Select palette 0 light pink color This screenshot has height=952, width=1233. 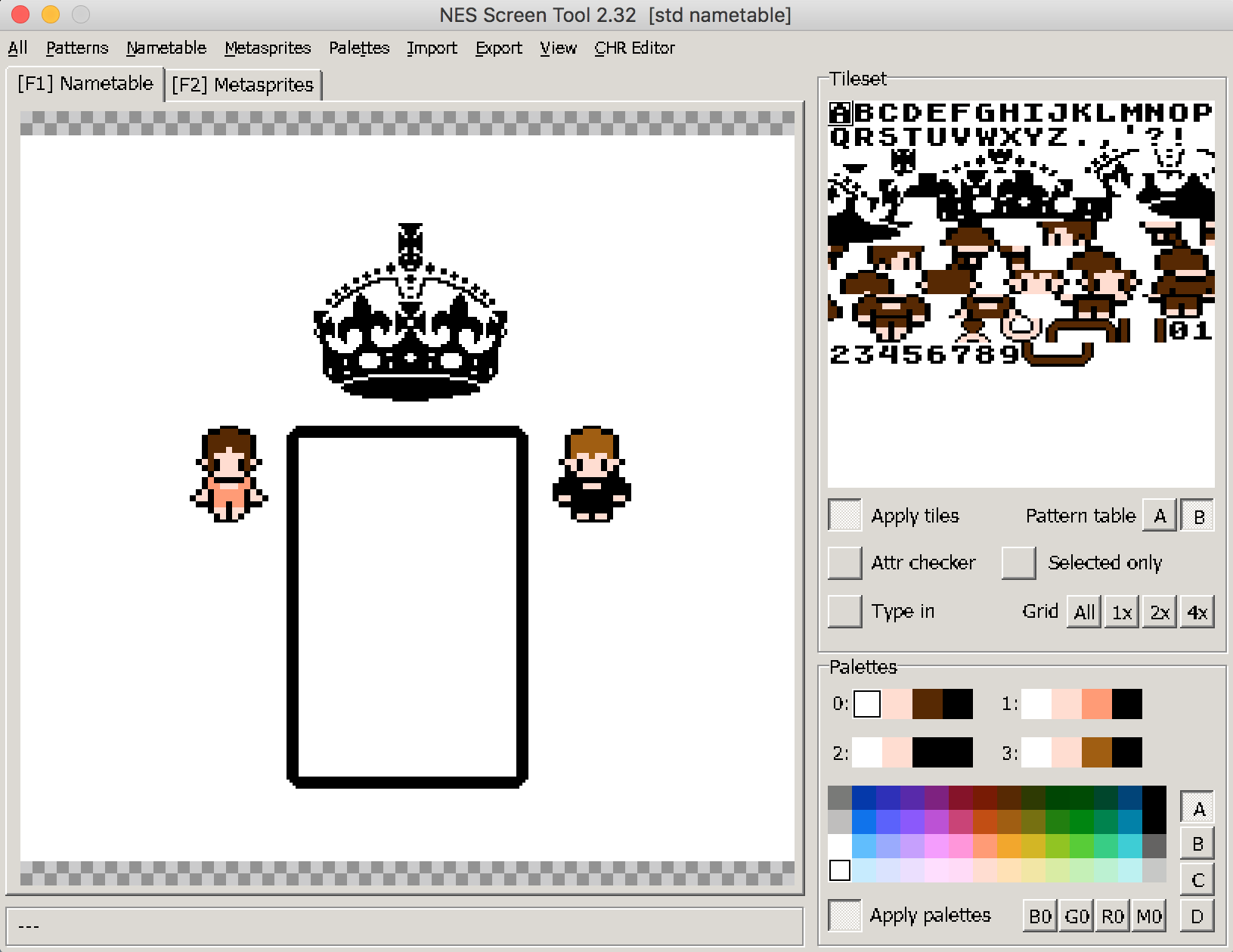(897, 704)
